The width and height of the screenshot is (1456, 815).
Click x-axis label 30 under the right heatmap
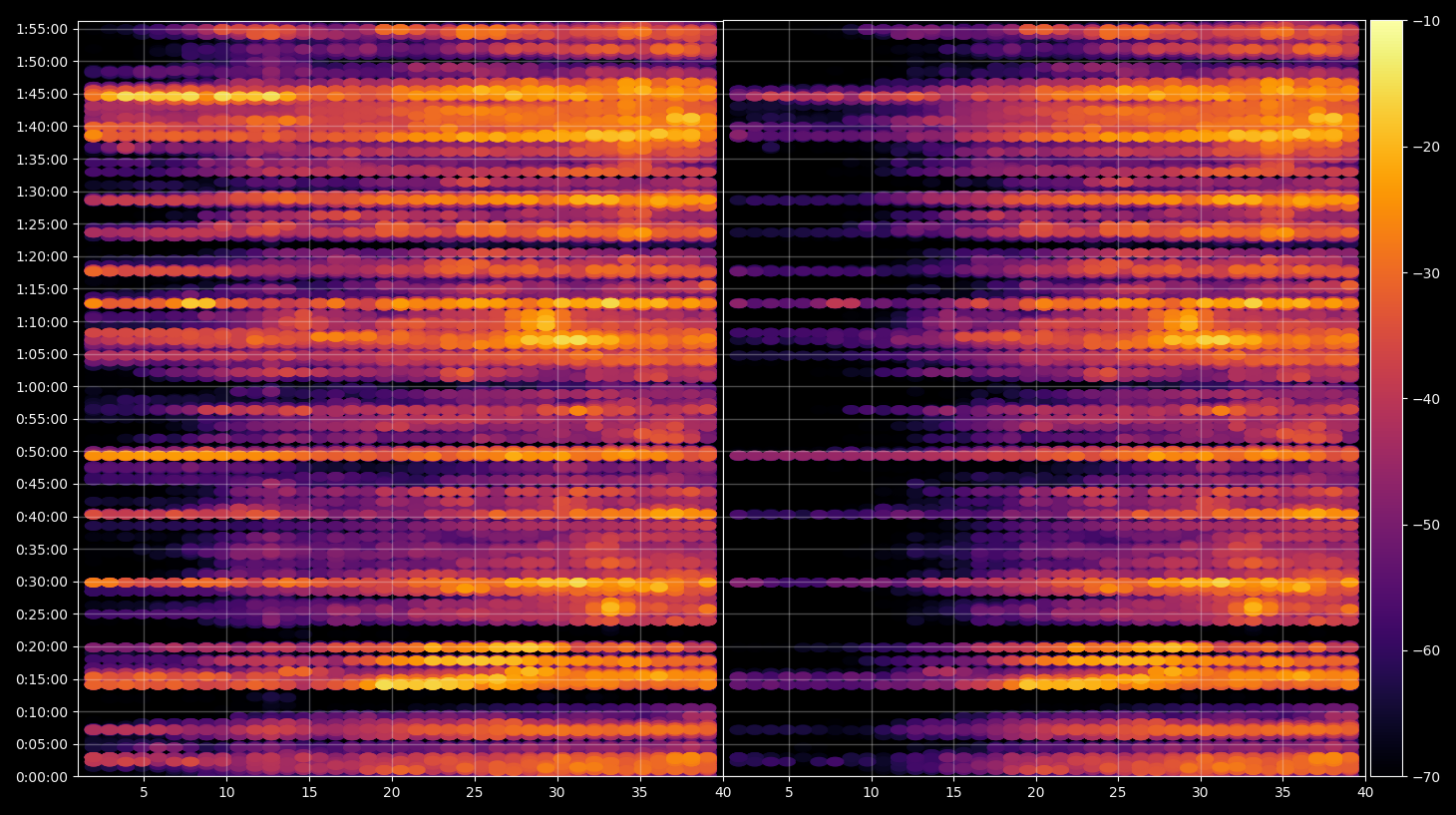(x=1200, y=793)
